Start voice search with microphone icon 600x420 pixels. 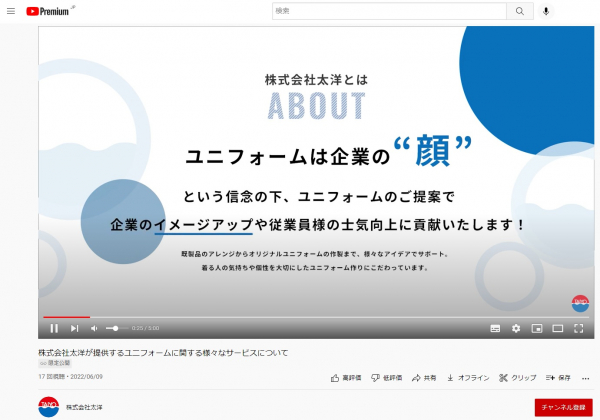click(546, 11)
